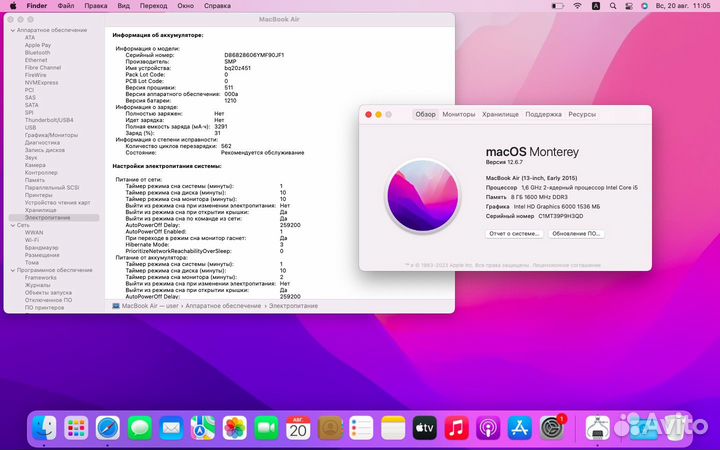Select Журналы in the sidebar
This screenshot has width=720, height=450.
coord(38,285)
